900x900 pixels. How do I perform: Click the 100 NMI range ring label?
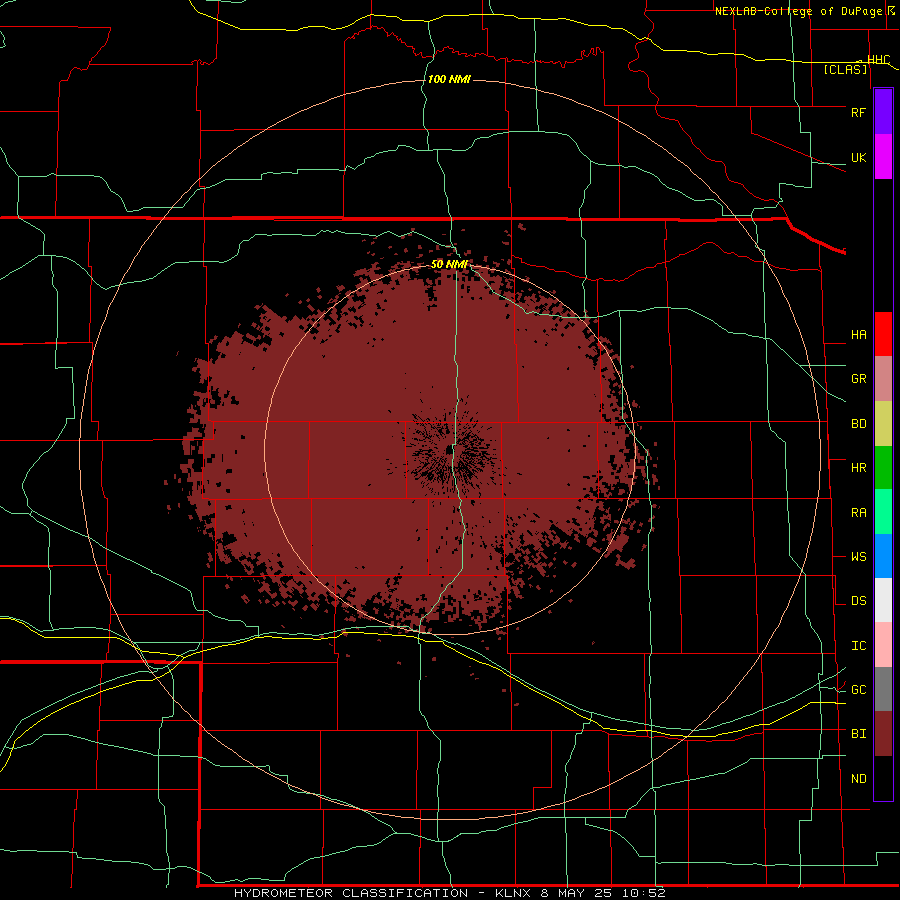coord(449,79)
